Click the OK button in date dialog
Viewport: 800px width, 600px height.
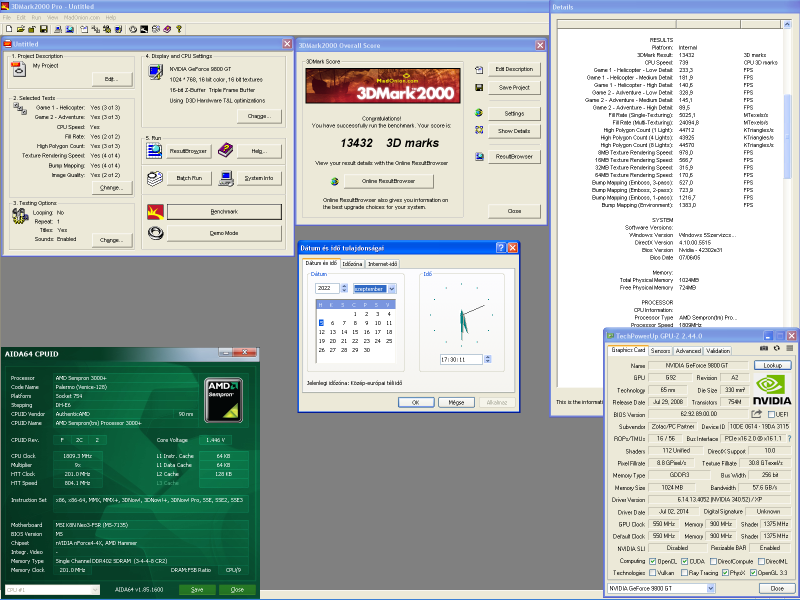pos(415,402)
